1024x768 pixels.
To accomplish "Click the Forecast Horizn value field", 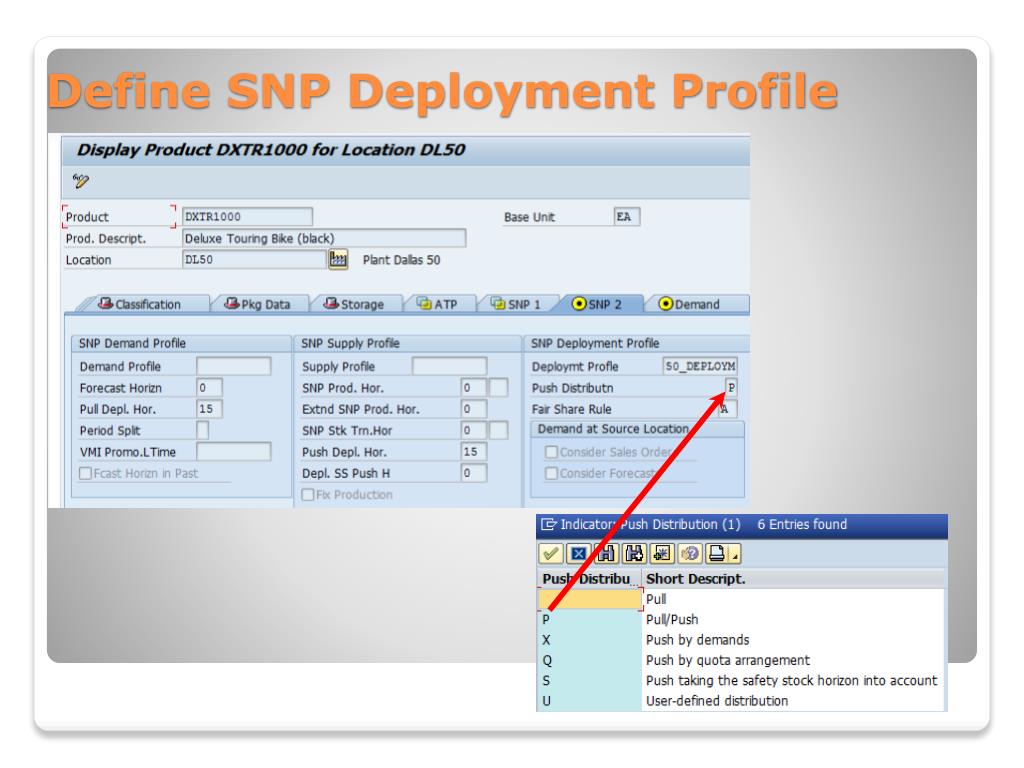I will coord(209,388).
